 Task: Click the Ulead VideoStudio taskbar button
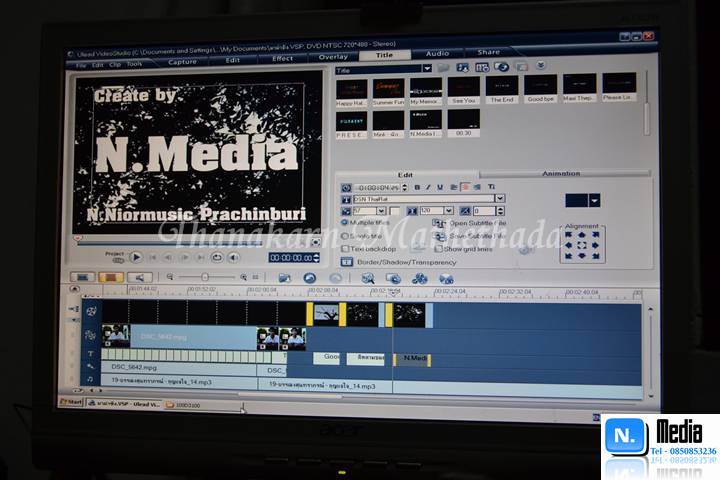coord(124,403)
